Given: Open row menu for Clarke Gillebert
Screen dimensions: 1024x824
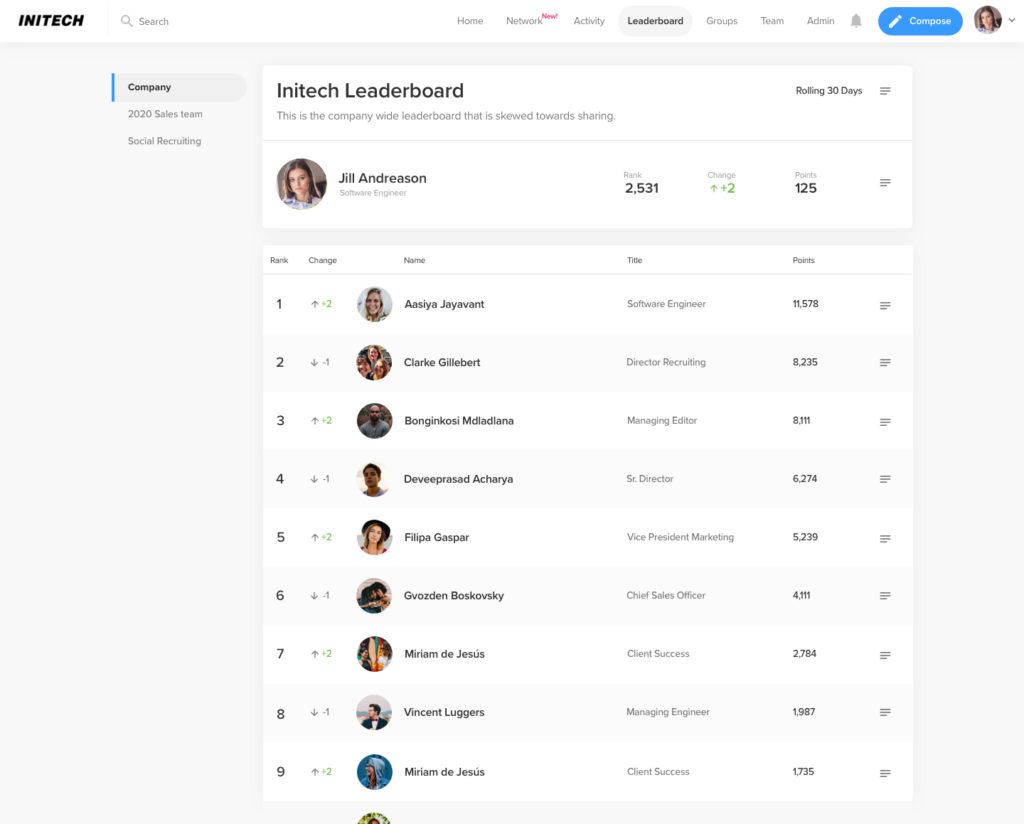Looking at the screenshot, I should coord(885,362).
